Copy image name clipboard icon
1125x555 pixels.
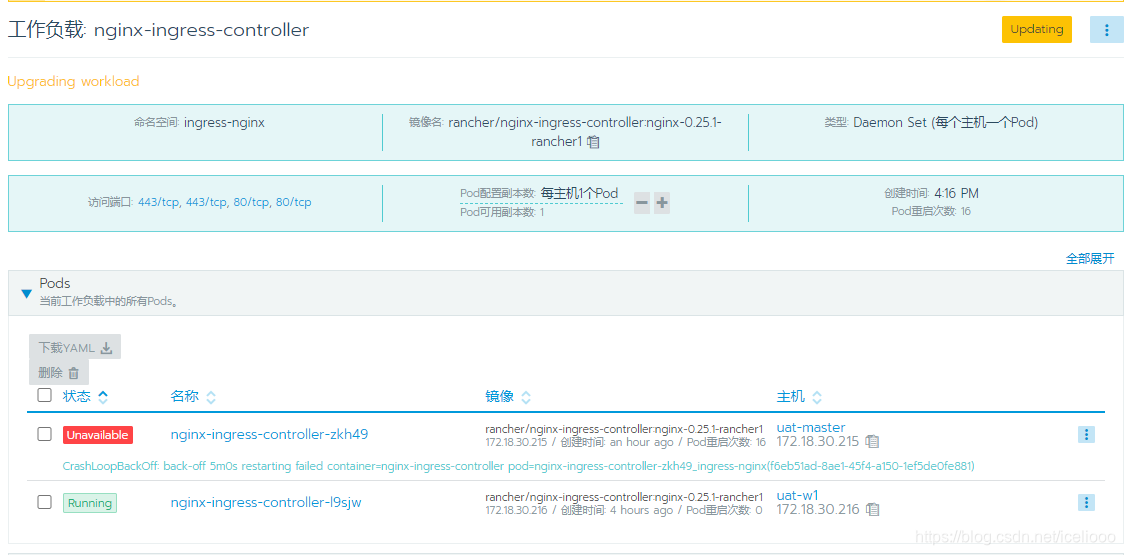[x=593, y=142]
